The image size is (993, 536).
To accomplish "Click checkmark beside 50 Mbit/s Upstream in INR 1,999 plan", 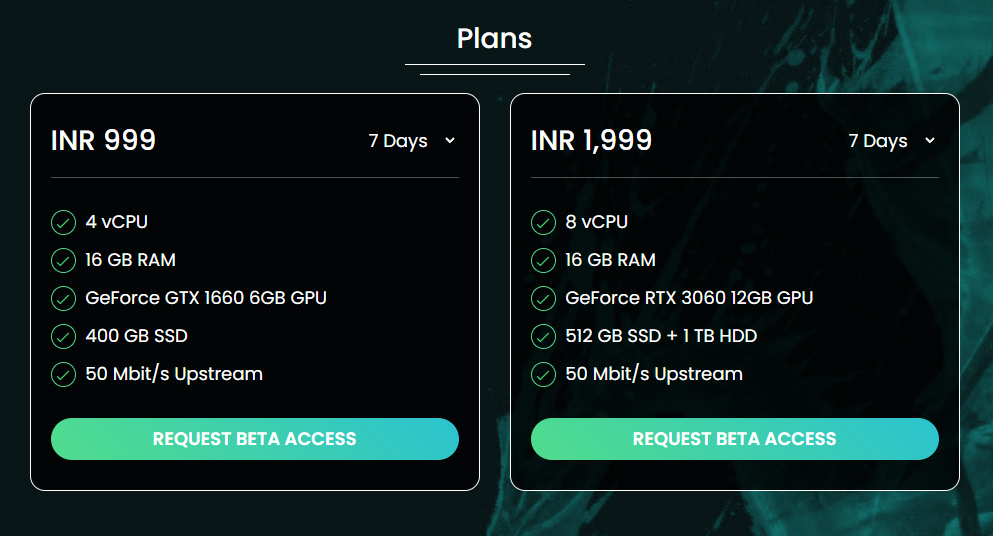I will pos(543,374).
